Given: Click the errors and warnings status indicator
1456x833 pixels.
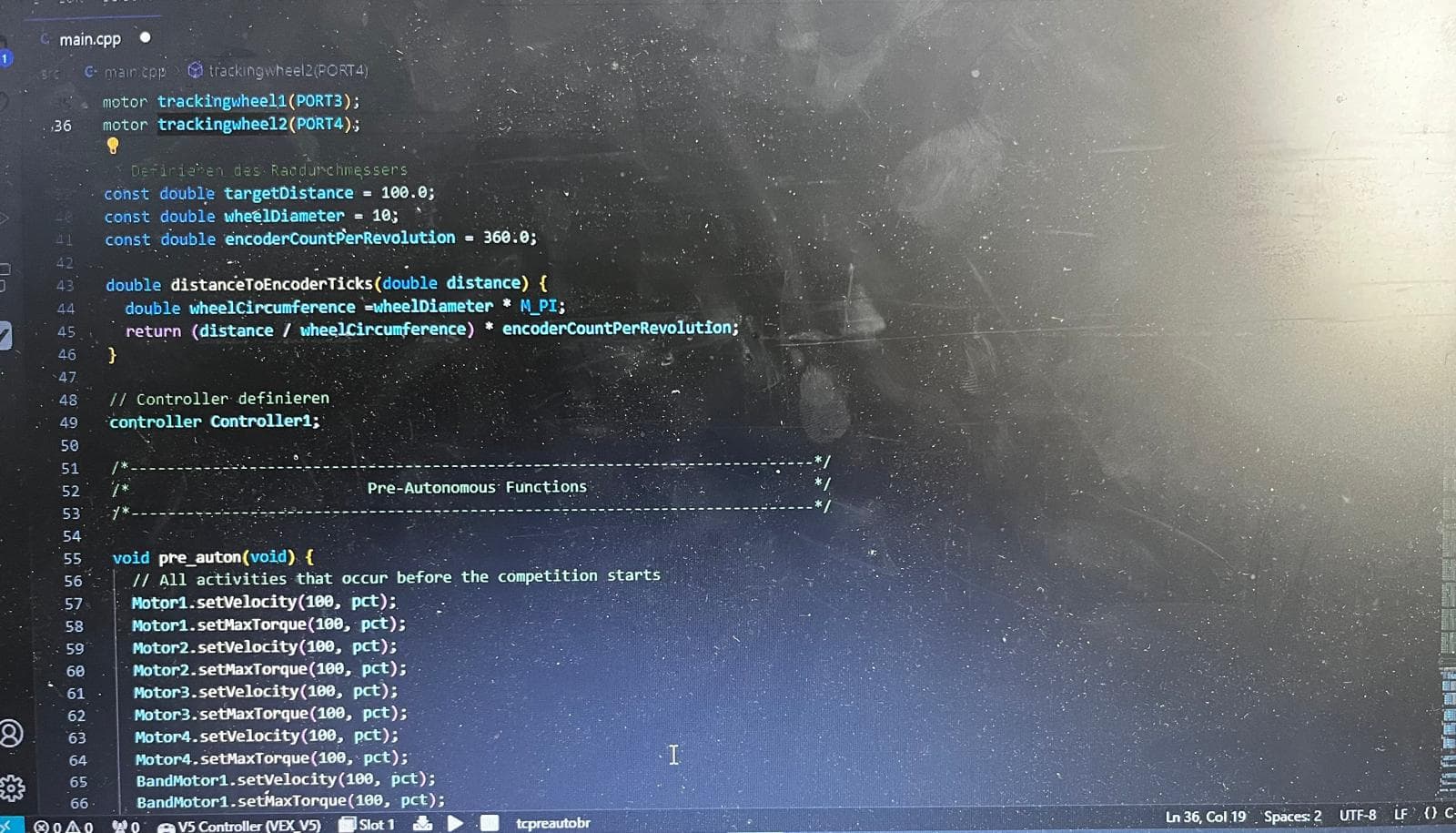Looking at the screenshot, I should [64, 827].
